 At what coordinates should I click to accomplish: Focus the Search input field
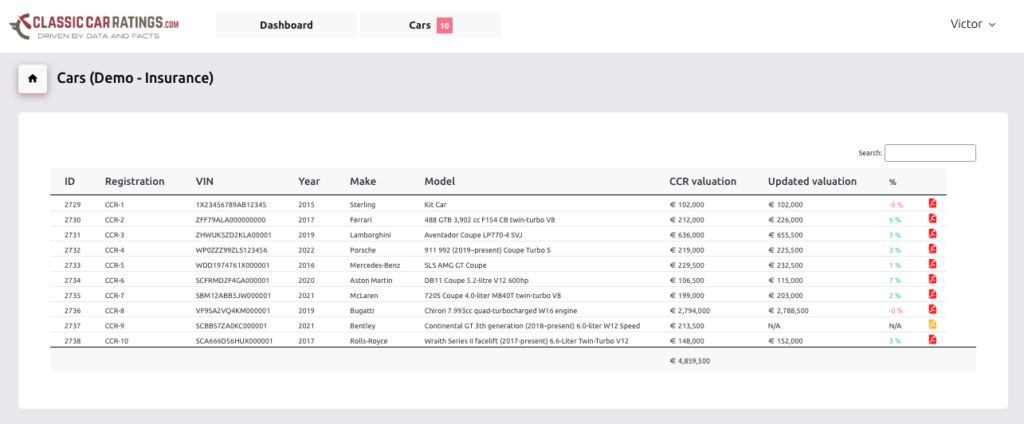point(930,153)
